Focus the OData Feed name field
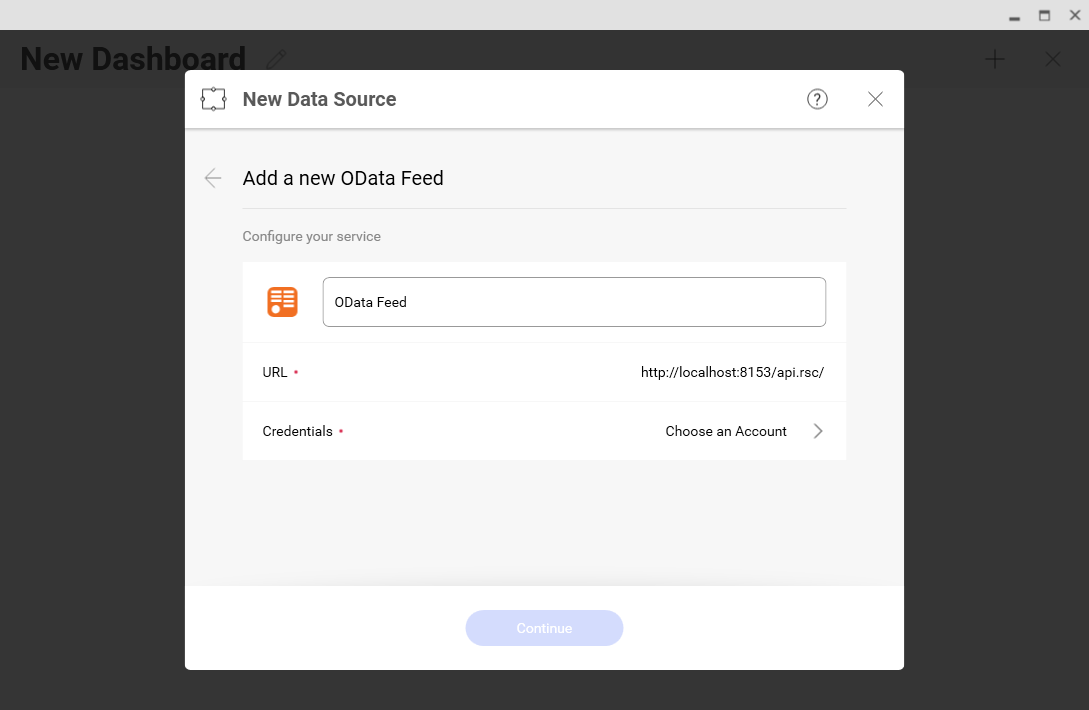Screen dimensions: 1089x710 pyautogui.click(x=574, y=302)
